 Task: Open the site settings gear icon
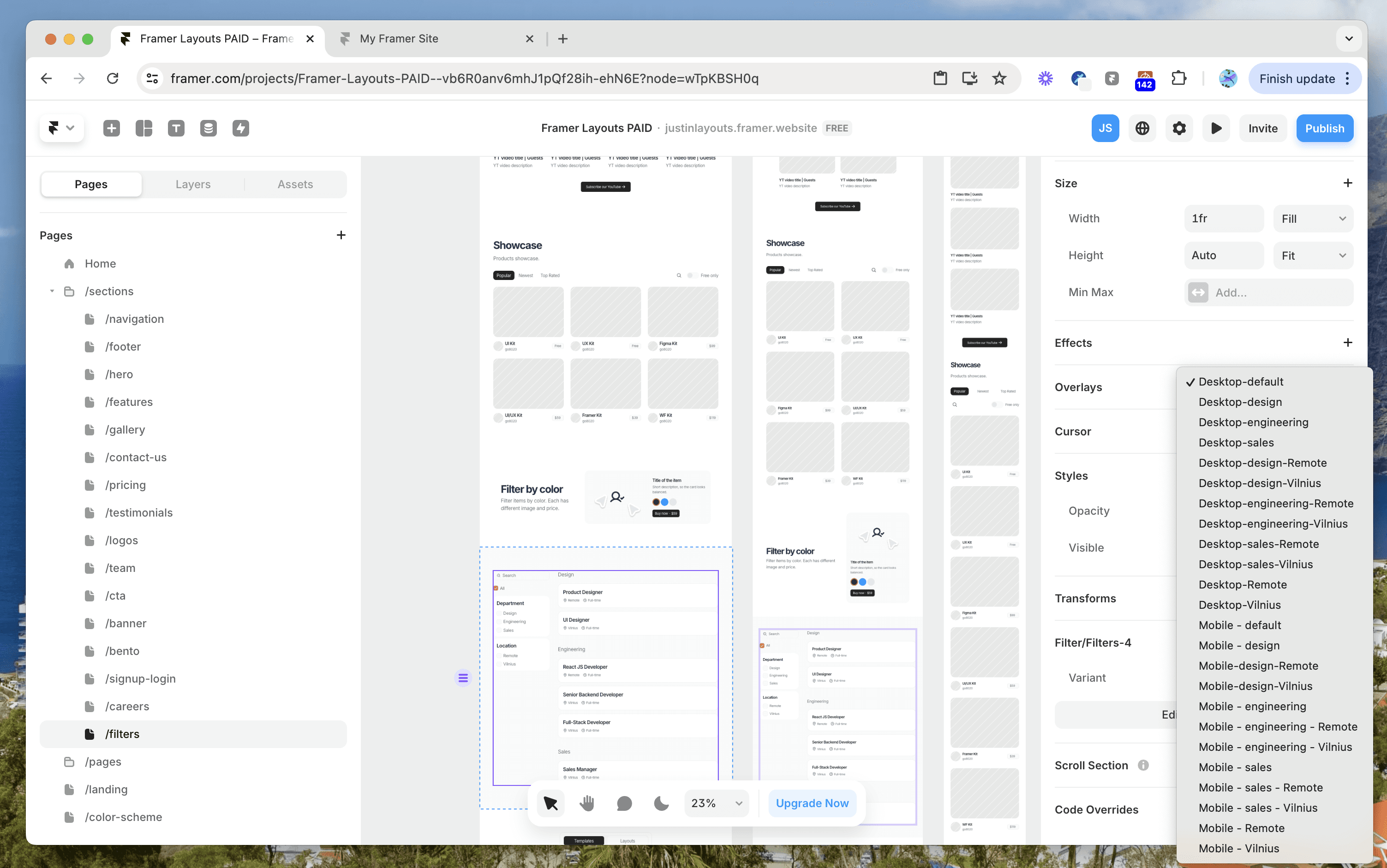(1178, 128)
